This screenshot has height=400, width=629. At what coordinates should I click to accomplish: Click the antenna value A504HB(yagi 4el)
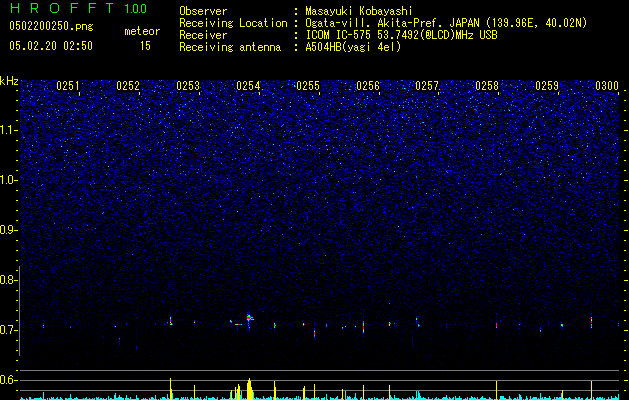point(353,47)
